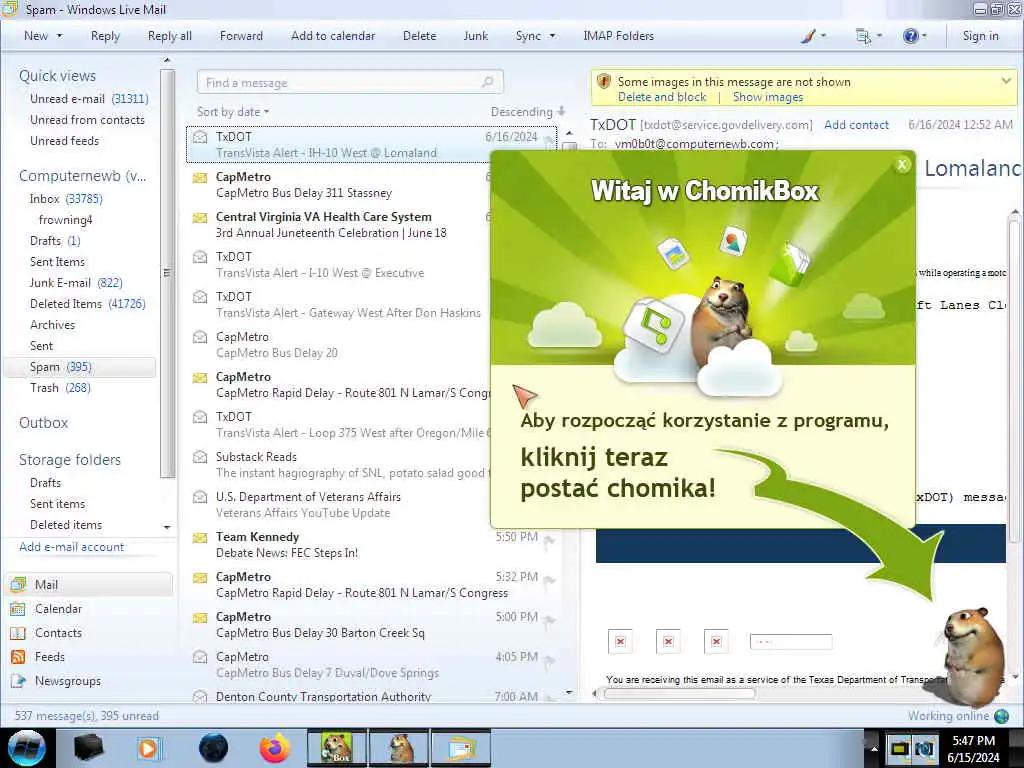Click Sign in
This screenshot has height=768, width=1024.
[x=980, y=36]
